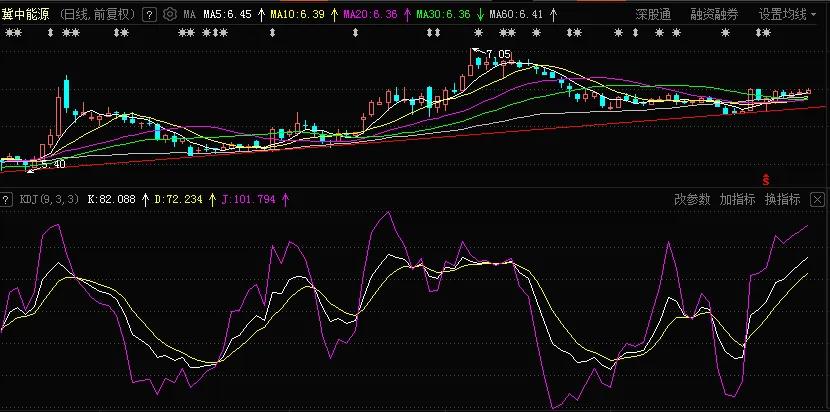Click the red S marker on chart
This screenshot has width=830, height=412.
pos(765,179)
